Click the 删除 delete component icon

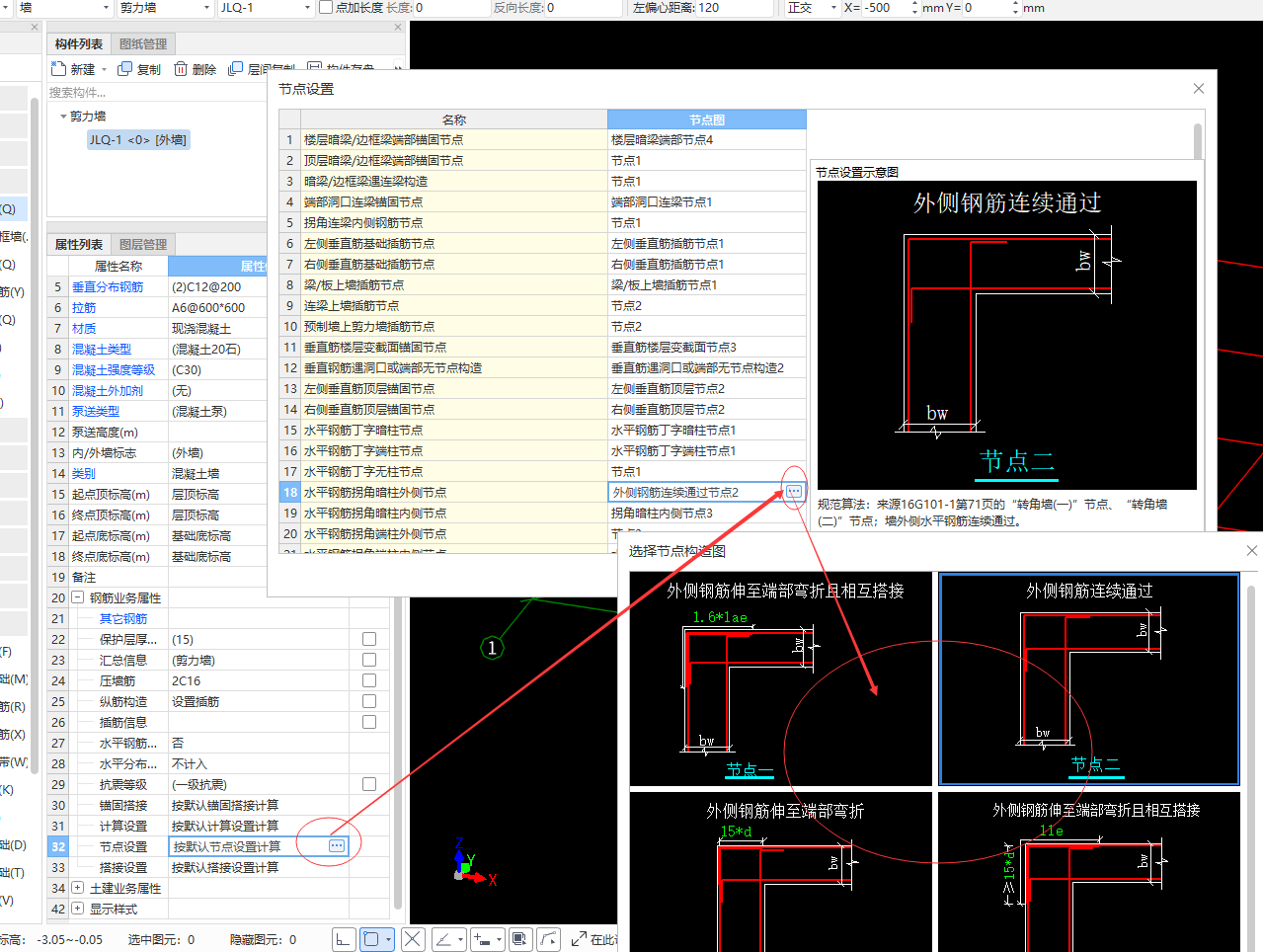click(181, 69)
